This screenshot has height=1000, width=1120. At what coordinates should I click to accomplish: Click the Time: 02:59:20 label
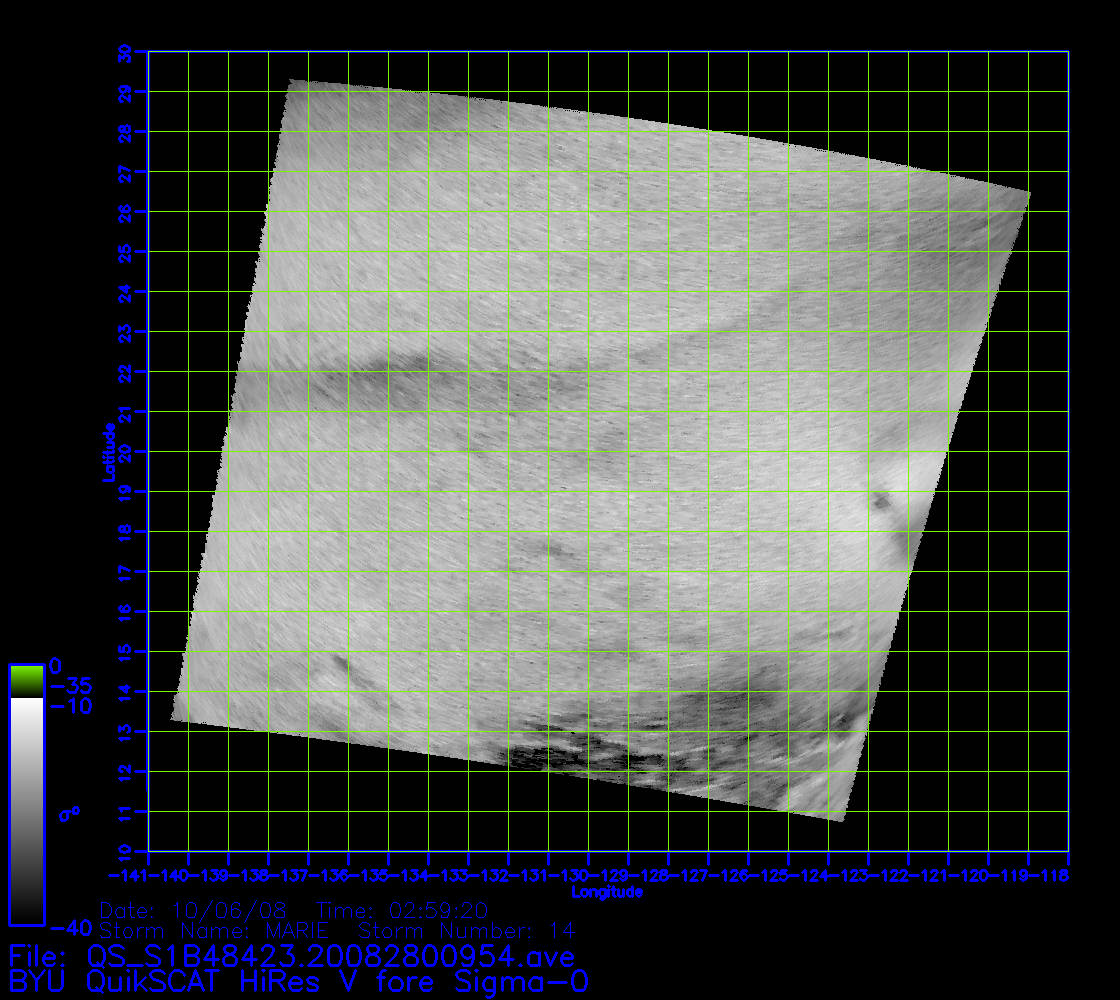click(x=402, y=911)
